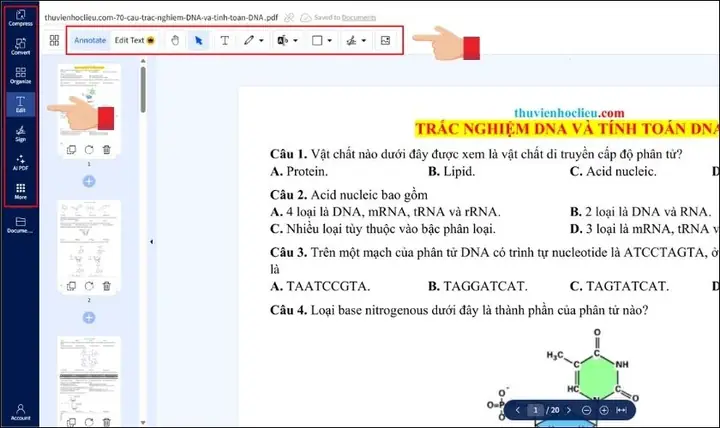
Task: Click the current page number field
Action: [x=535, y=410]
